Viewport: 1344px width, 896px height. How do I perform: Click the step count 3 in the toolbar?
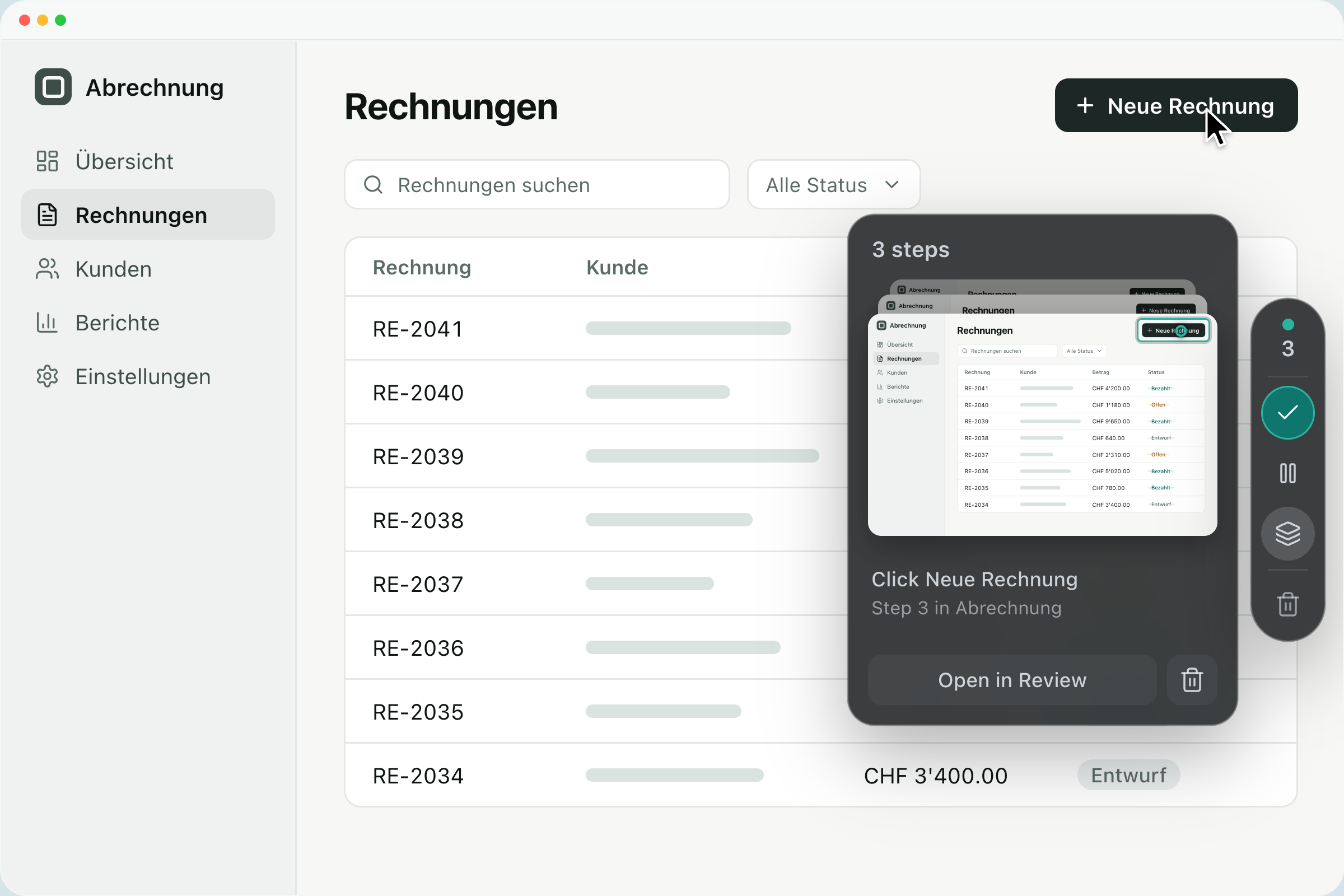click(x=1288, y=348)
